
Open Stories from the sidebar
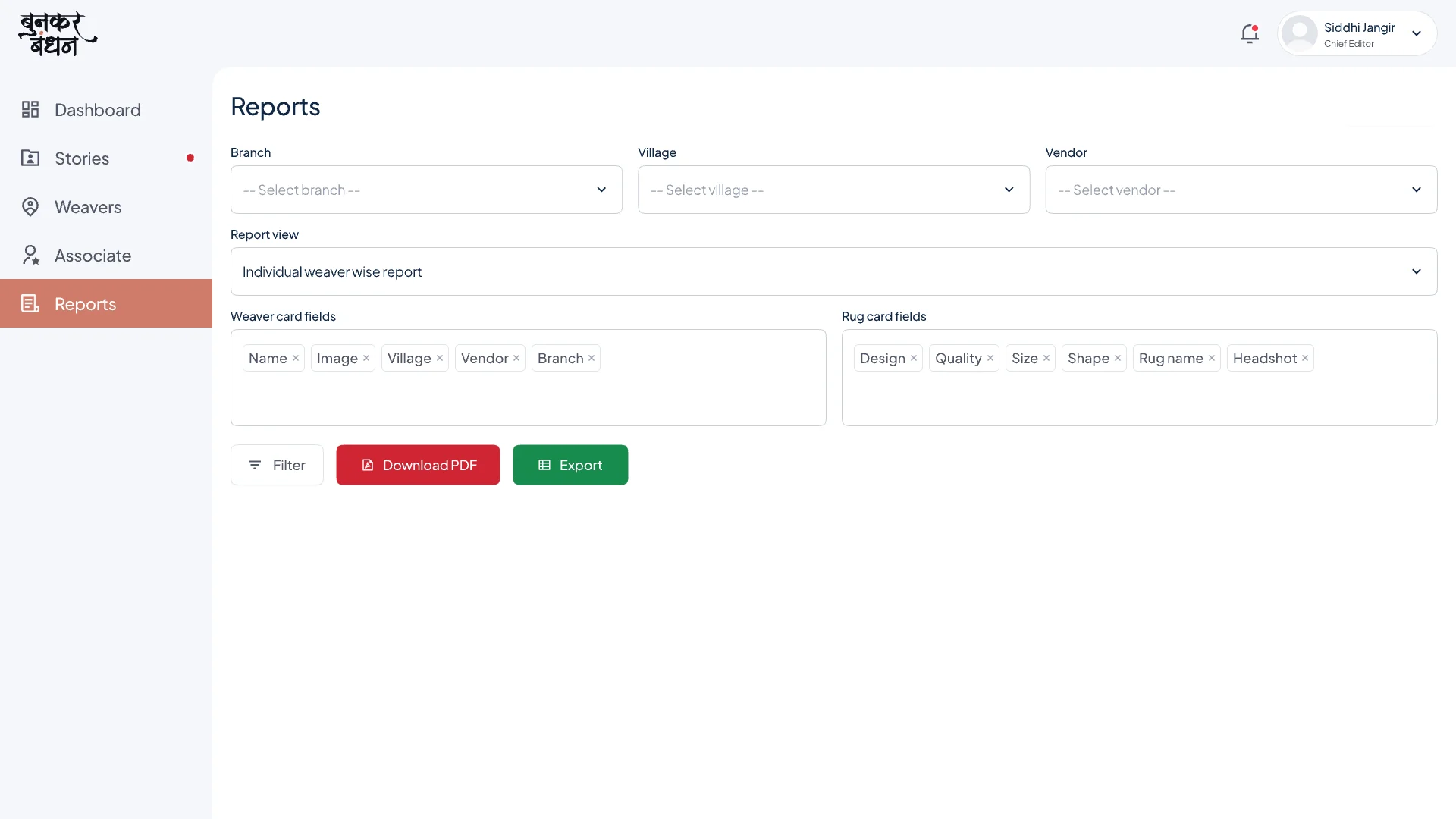tap(106, 158)
